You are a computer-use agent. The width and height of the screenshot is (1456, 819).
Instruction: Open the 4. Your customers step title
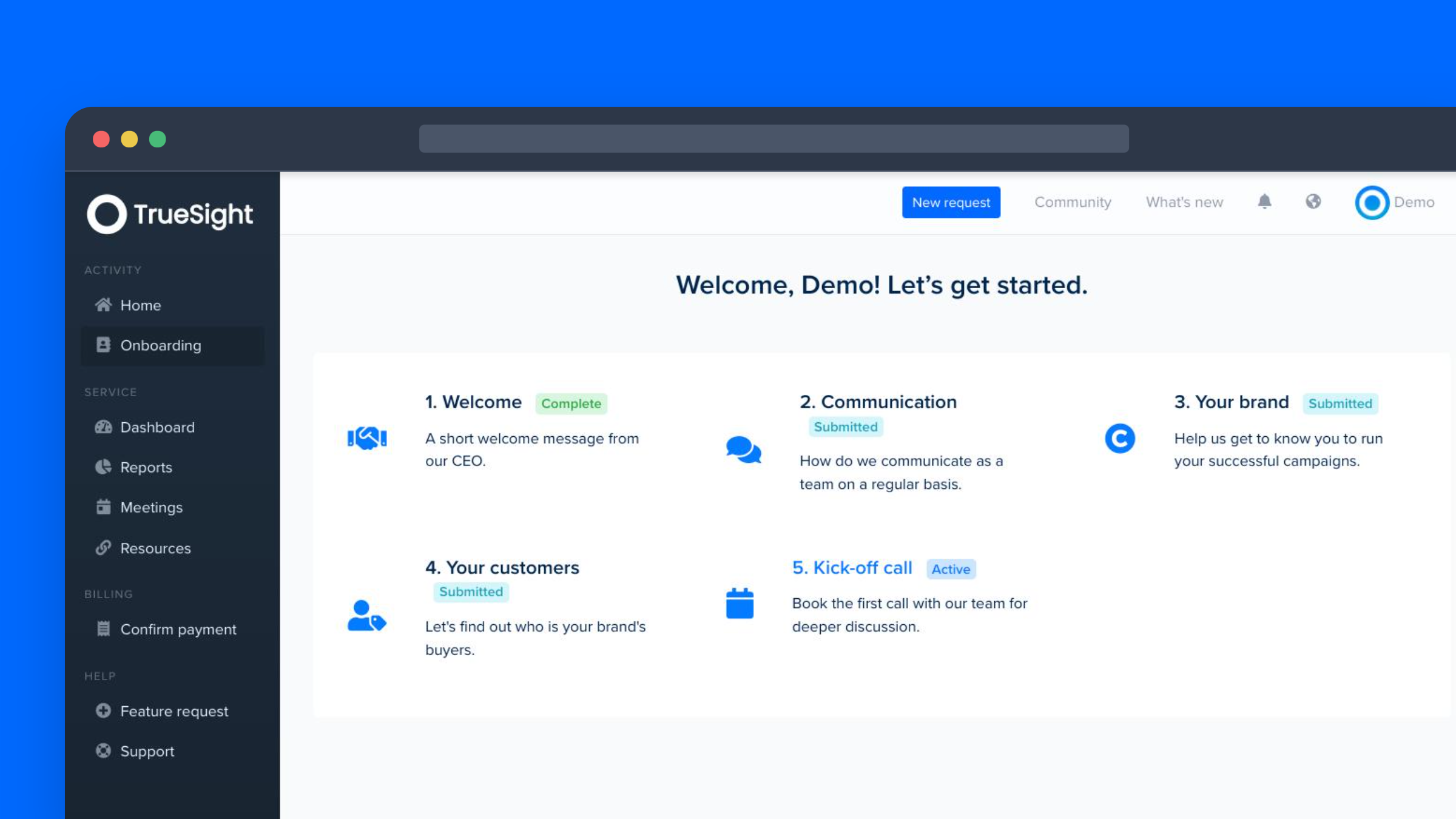pos(502,567)
